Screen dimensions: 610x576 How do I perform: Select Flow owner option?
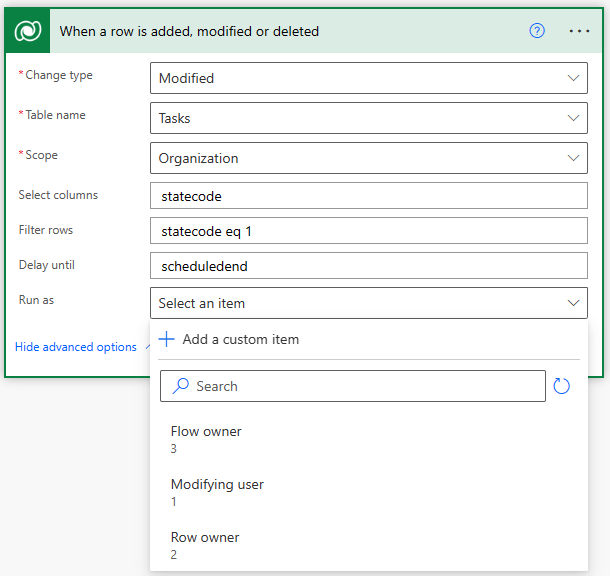point(369,439)
